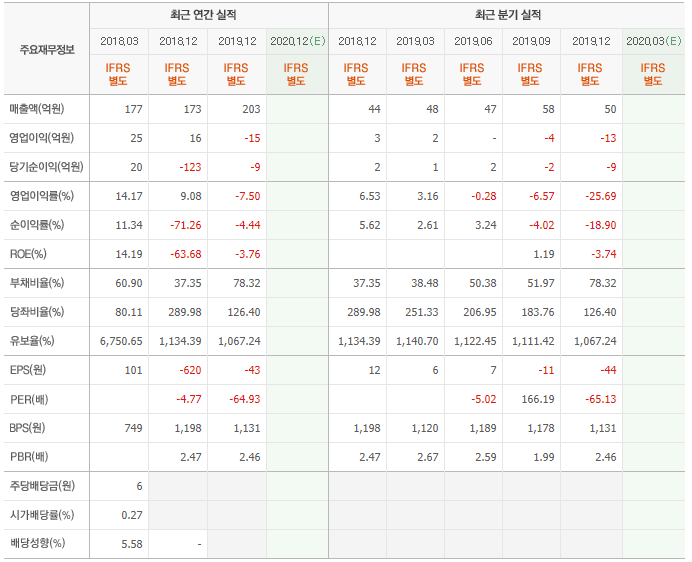This screenshot has width=692, height=562.
Task: Click the annual operating margin value -7.50
Action: [248, 196]
